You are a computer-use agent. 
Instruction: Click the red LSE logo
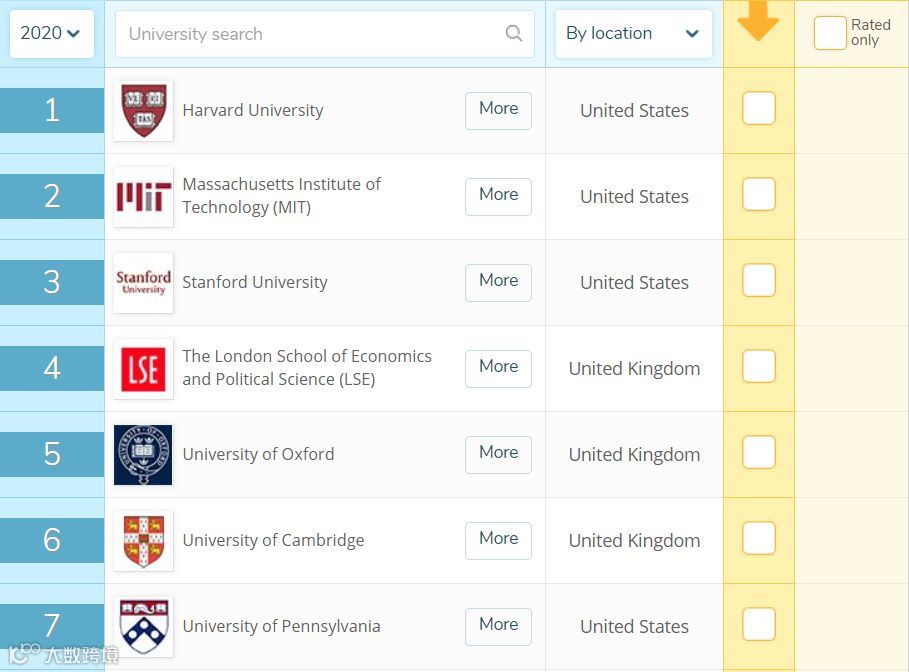tap(143, 368)
